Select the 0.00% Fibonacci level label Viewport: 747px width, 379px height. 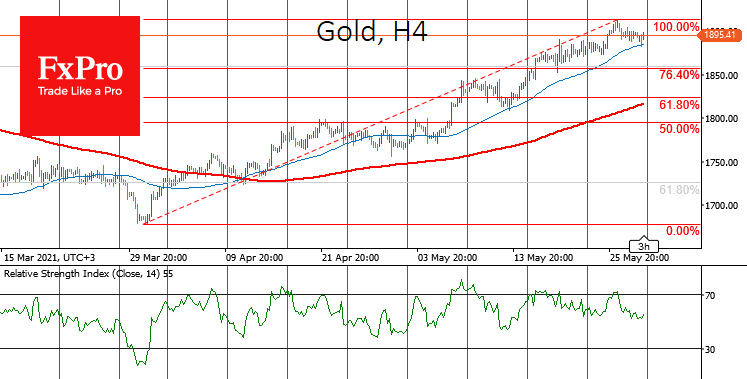point(682,231)
